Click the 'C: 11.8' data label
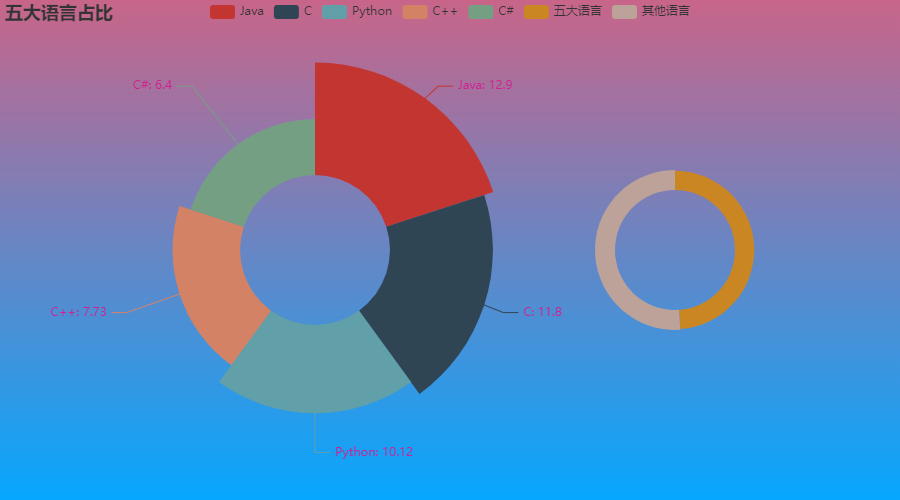 [542, 312]
